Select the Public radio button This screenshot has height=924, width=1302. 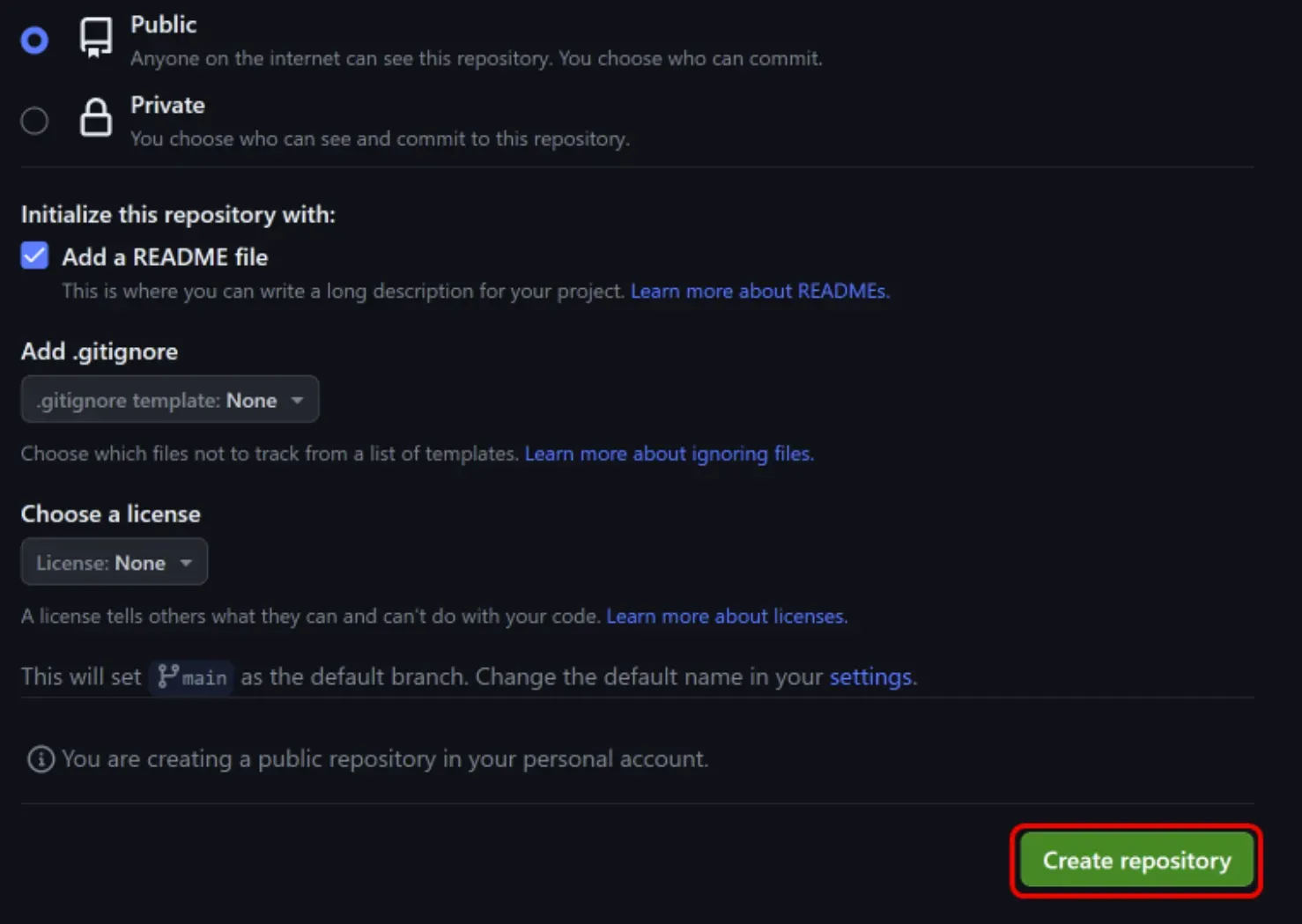point(34,40)
